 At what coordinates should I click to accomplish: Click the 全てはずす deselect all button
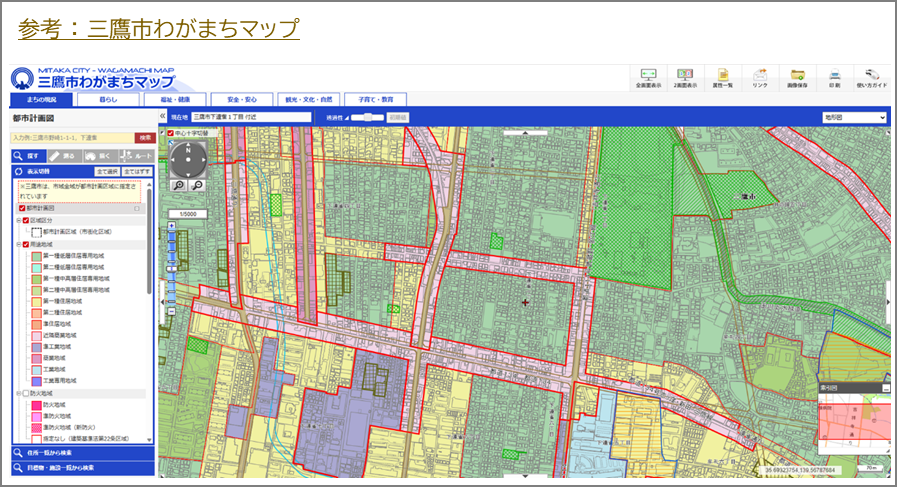point(137,172)
